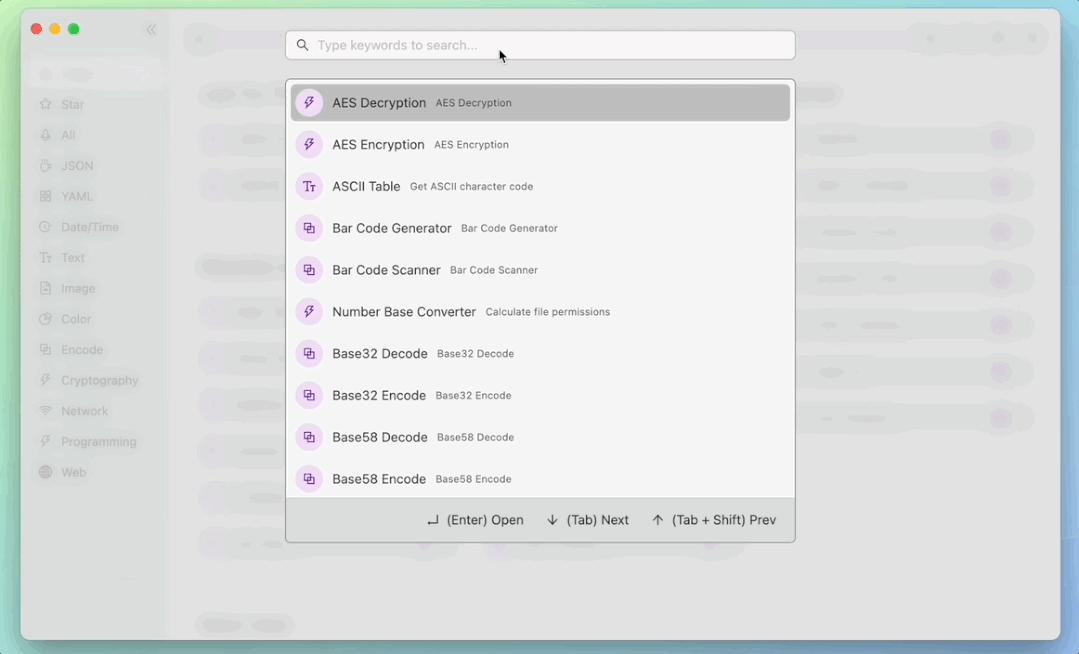The image size is (1079, 654).
Task: Click the Base32 Decode icon
Action: (x=309, y=354)
